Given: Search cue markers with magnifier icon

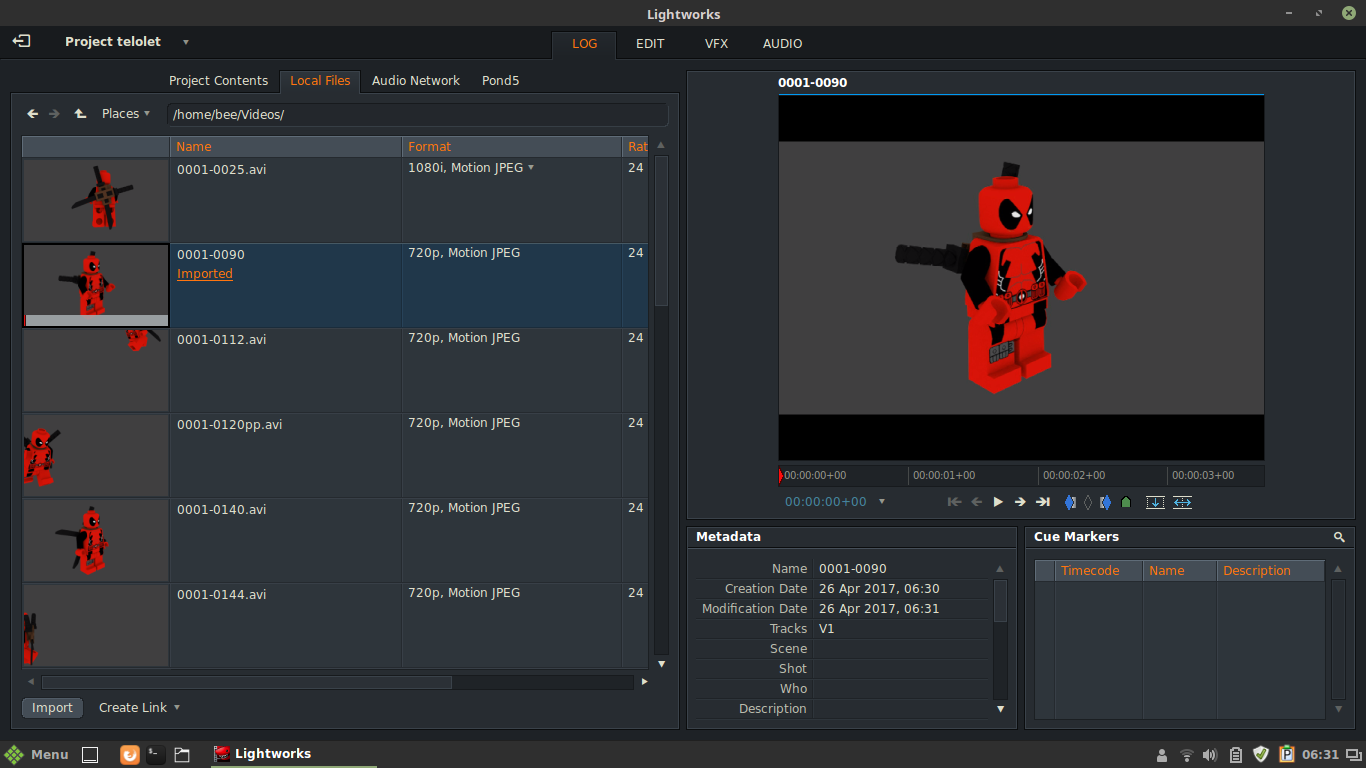Looking at the screenshot, I should click(1339, 537).
